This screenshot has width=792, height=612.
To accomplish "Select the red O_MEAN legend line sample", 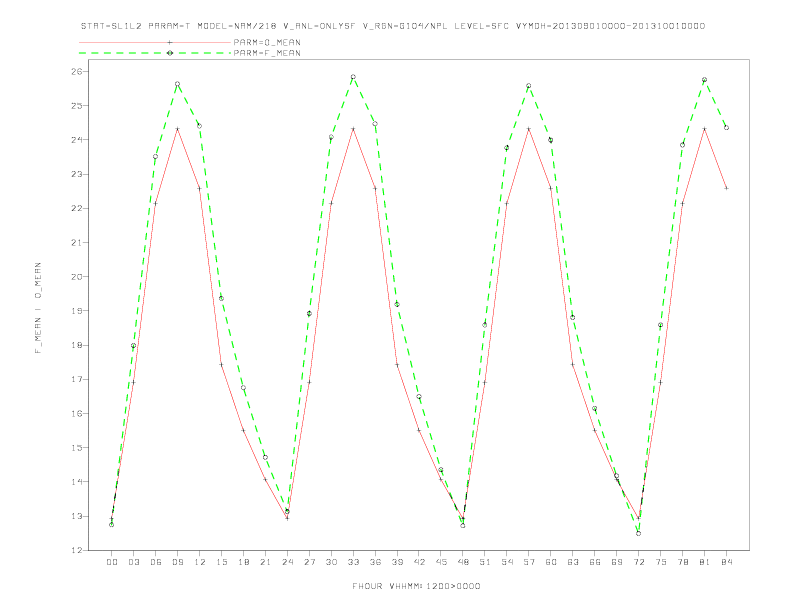I will coord(155,42).
